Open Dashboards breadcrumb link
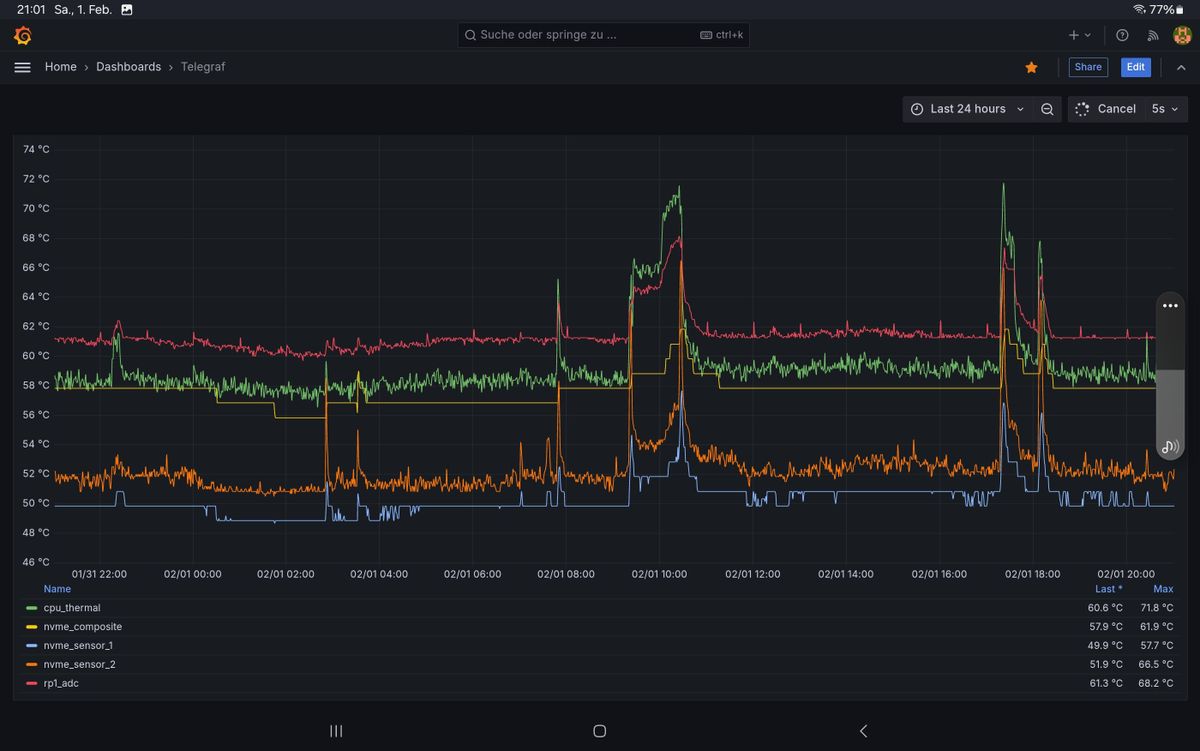This screenshot has height=751, width=1200. 128,67
